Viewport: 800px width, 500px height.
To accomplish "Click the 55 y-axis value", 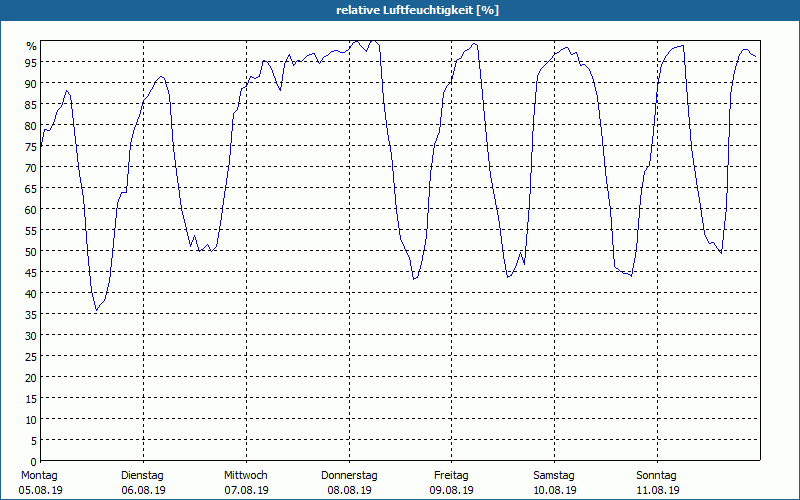I will pyautogui.click(x=31, y=231).
